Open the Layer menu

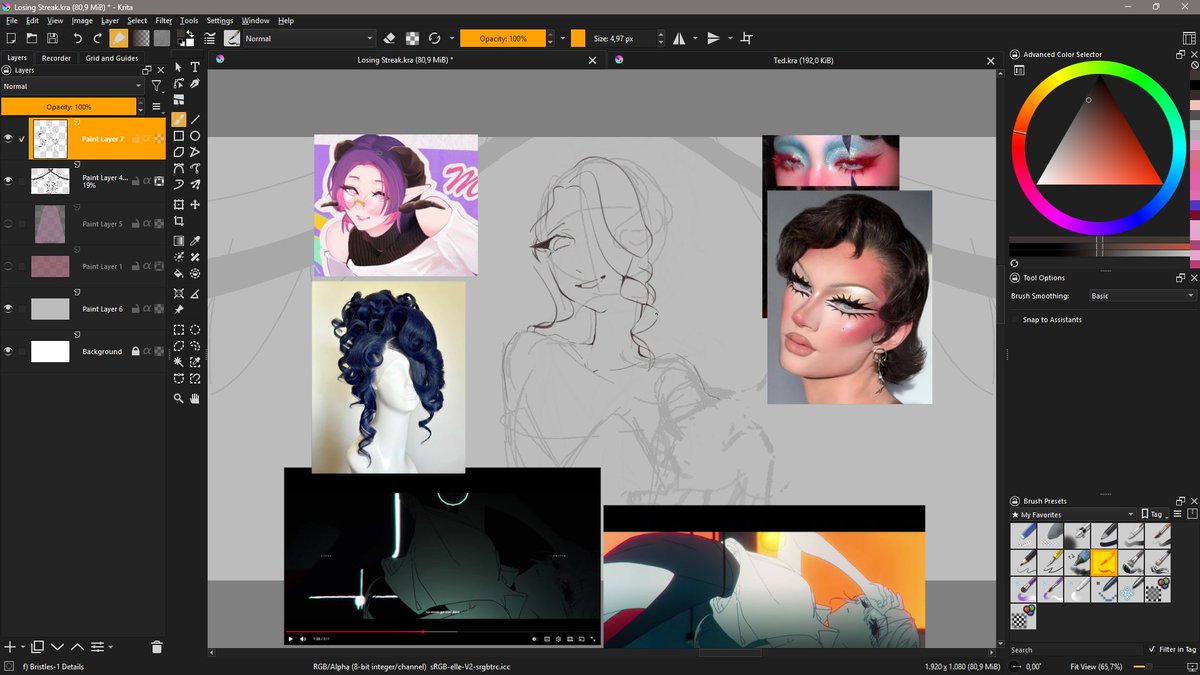pyautogui.click(x=110, y=20)
